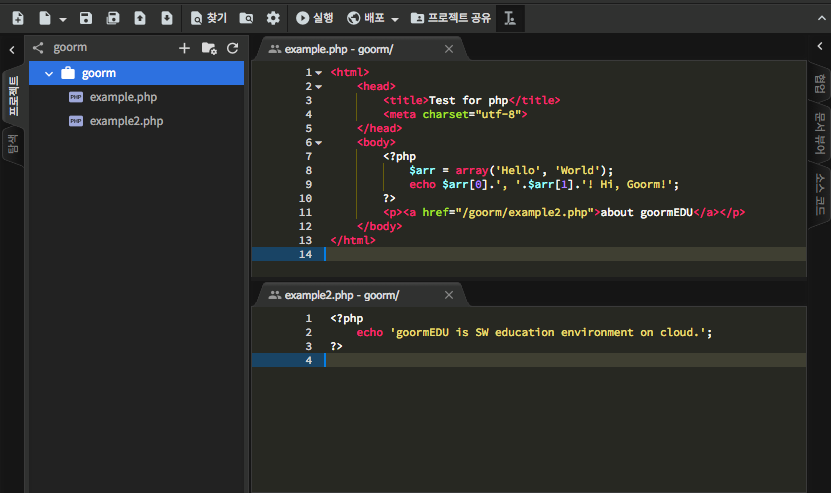
Task: Fold the html tag on line 1
Action: (x=318, y=72)
